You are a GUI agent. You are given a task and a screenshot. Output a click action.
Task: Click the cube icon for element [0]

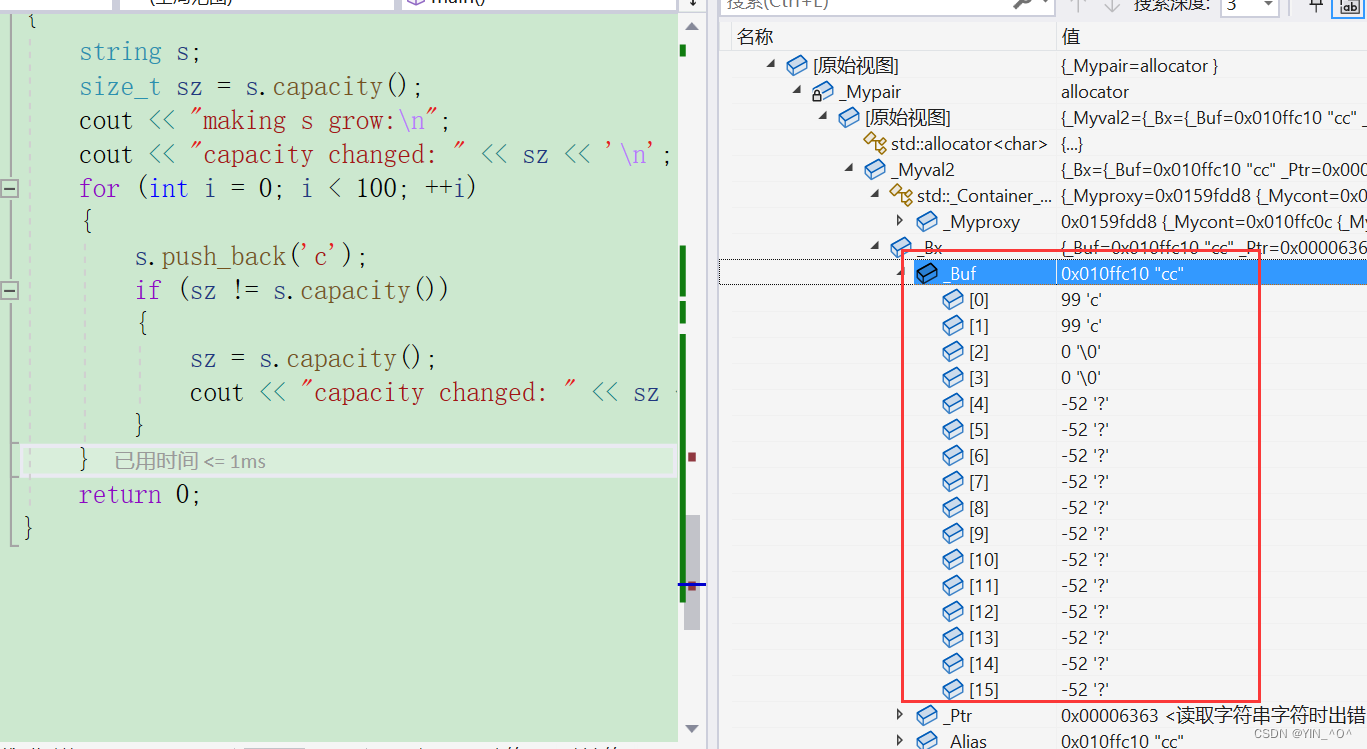[x=953, y=300]
